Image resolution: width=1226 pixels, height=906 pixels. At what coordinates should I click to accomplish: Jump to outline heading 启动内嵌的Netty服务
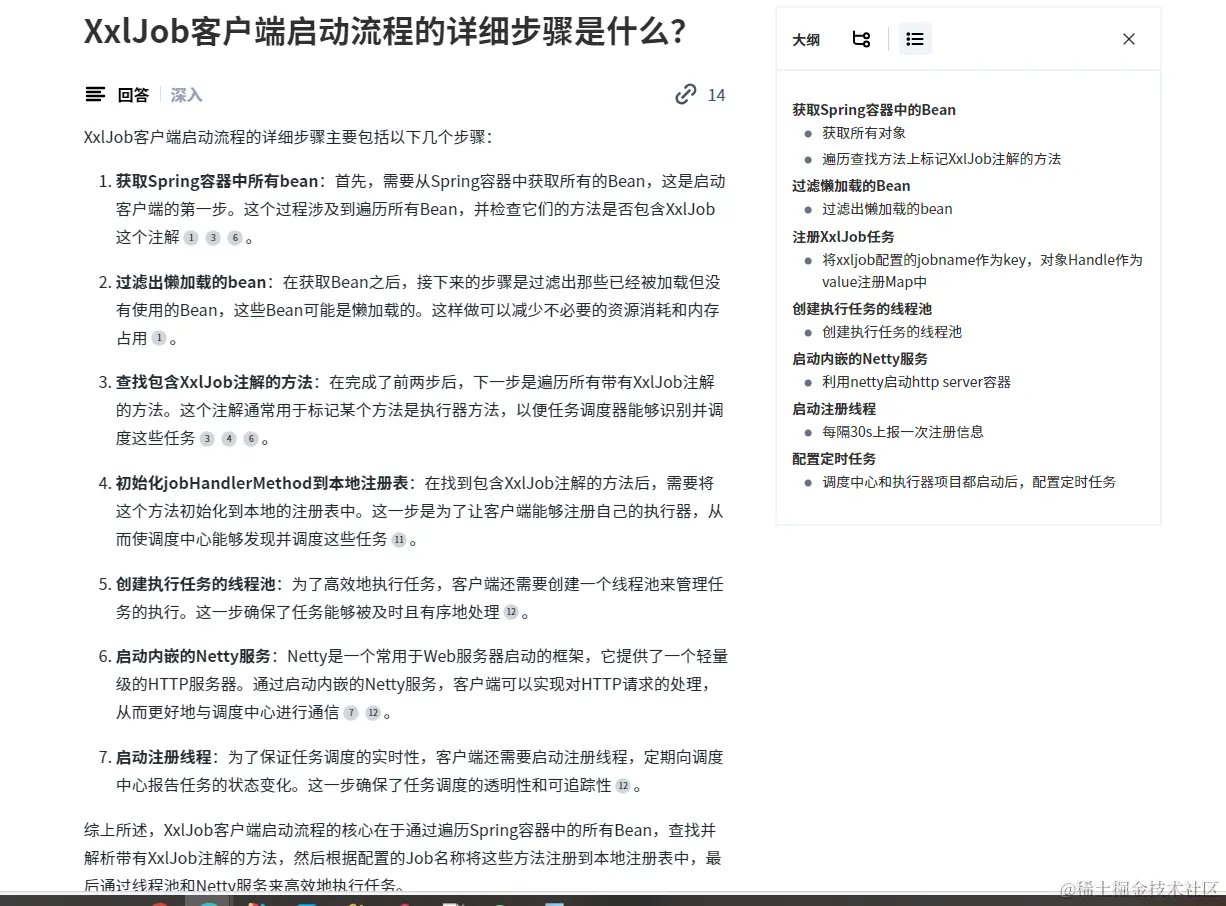click(x=860, y=359)
